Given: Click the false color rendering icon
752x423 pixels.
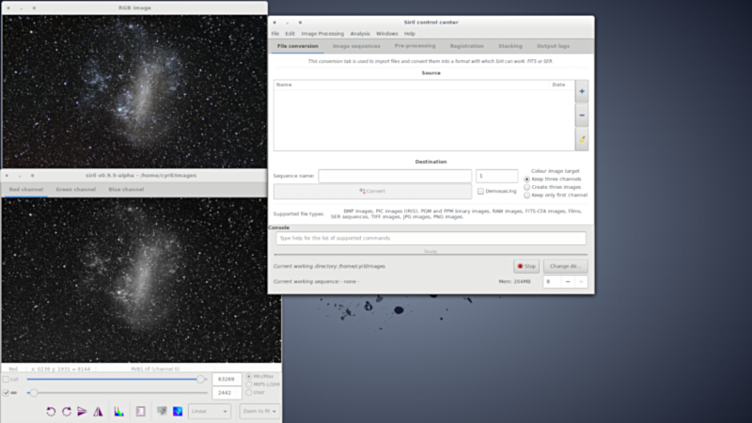Looking at the screenshot, I should click(178, 411).
